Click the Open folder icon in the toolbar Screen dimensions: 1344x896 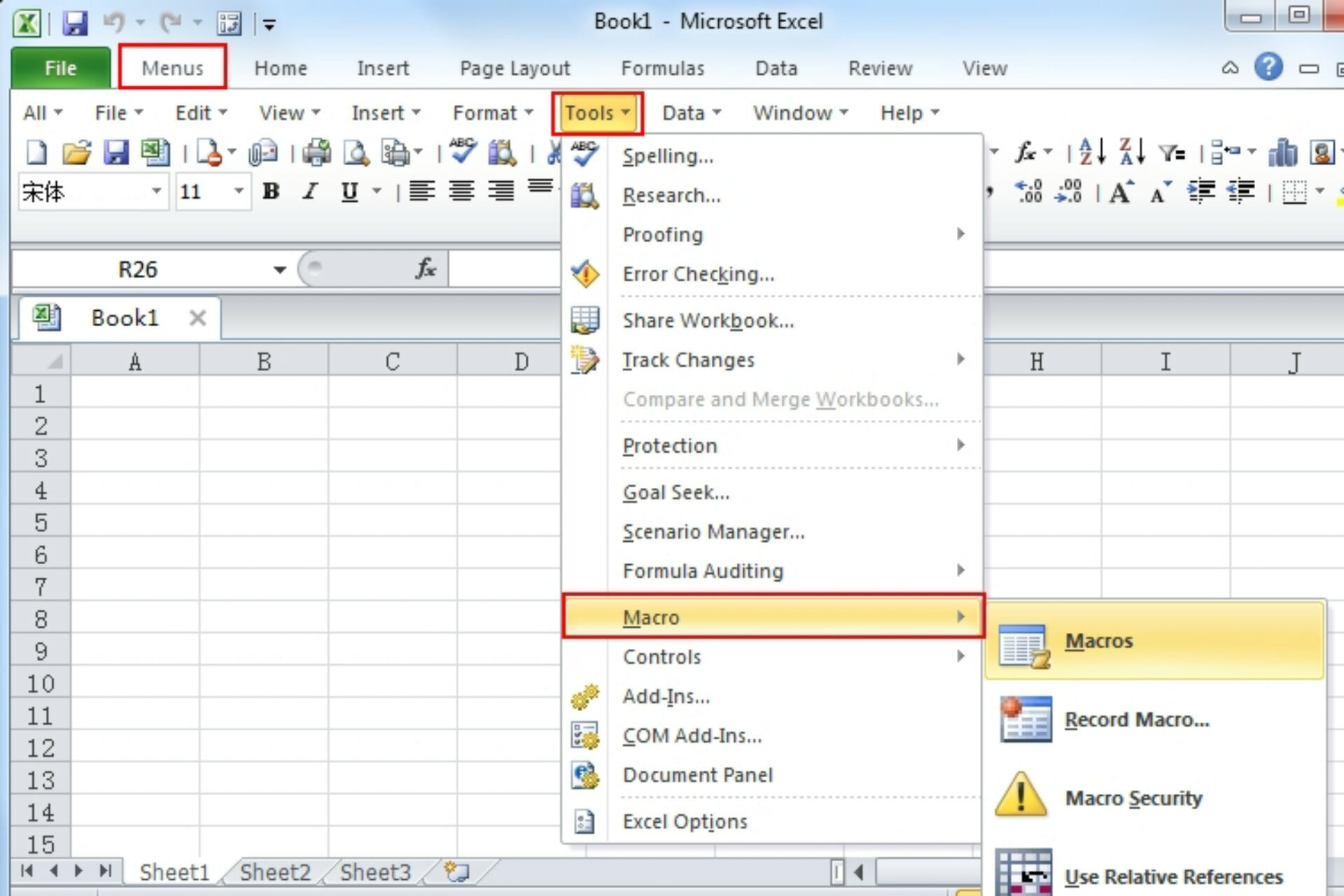tap(76, 153)
